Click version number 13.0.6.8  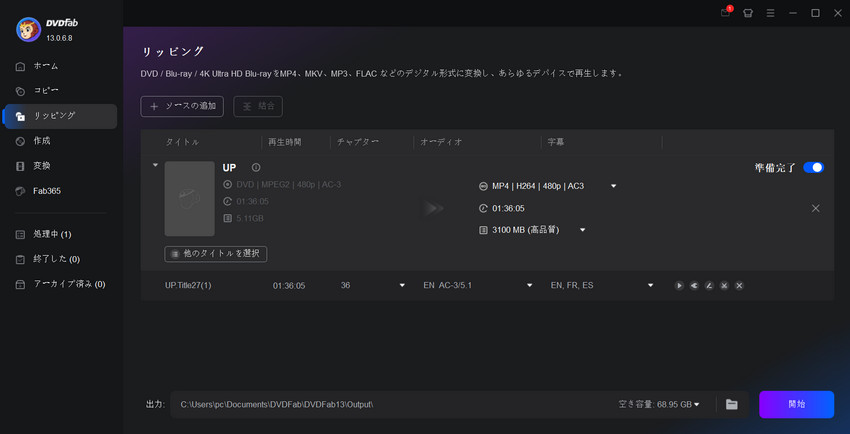point(59,38)
